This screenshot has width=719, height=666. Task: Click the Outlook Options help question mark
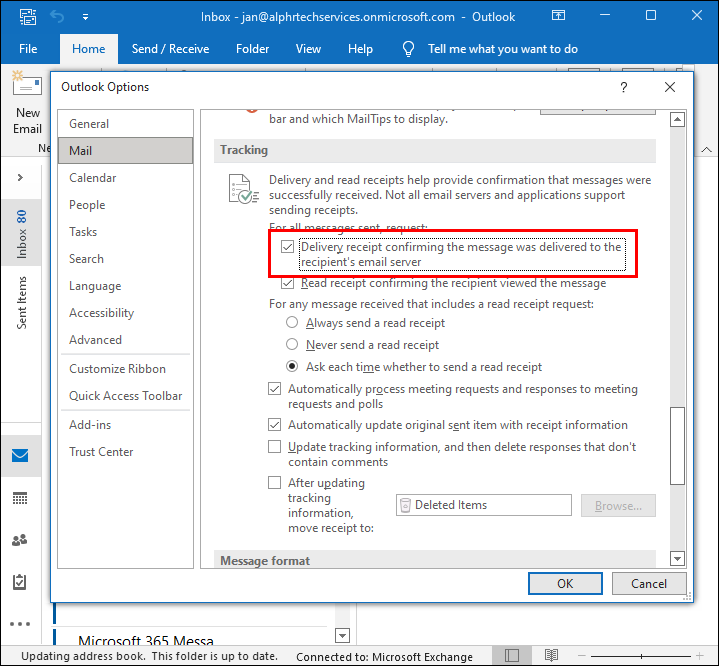coord(624,87)
